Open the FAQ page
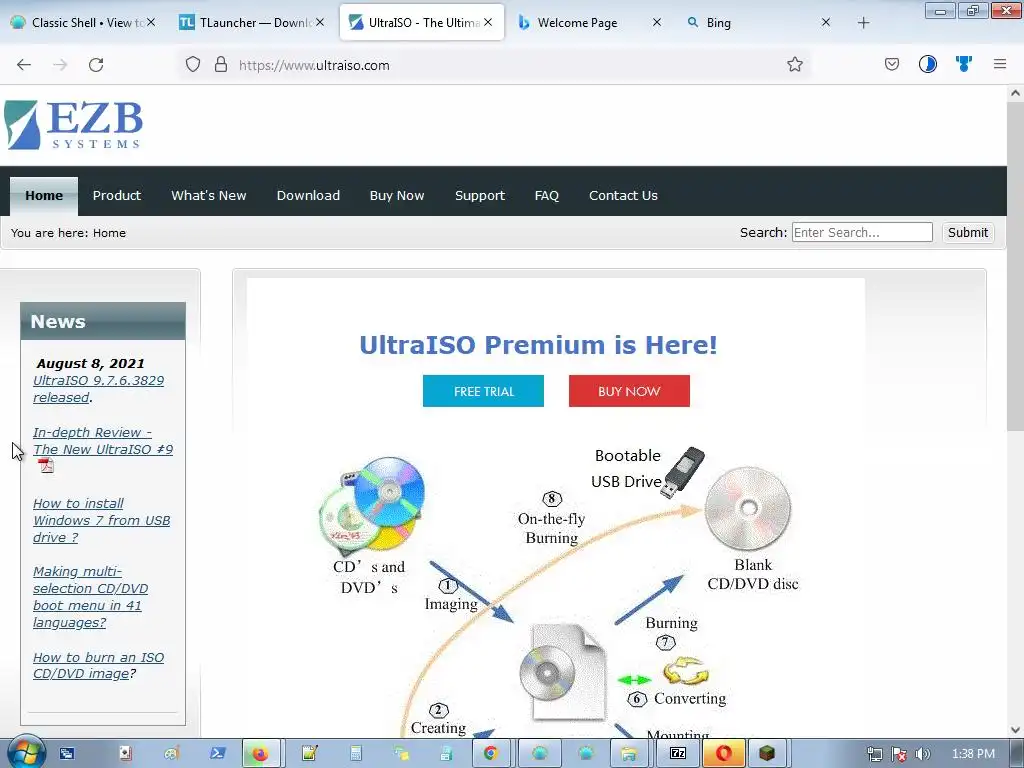The height and width of the screenshot is (768, 1024). click(x=547, y=195)
